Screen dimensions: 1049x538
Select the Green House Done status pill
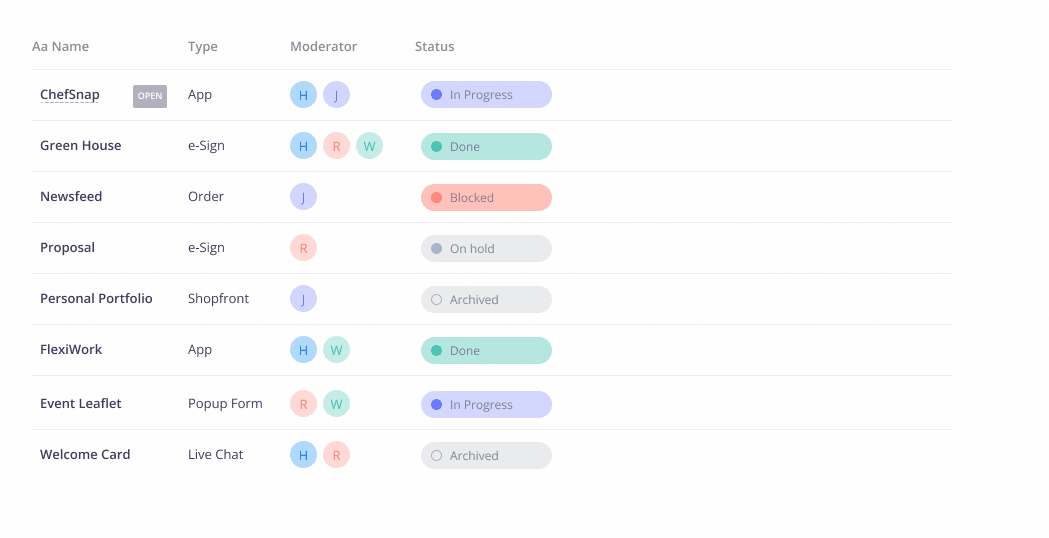point(486,147)
